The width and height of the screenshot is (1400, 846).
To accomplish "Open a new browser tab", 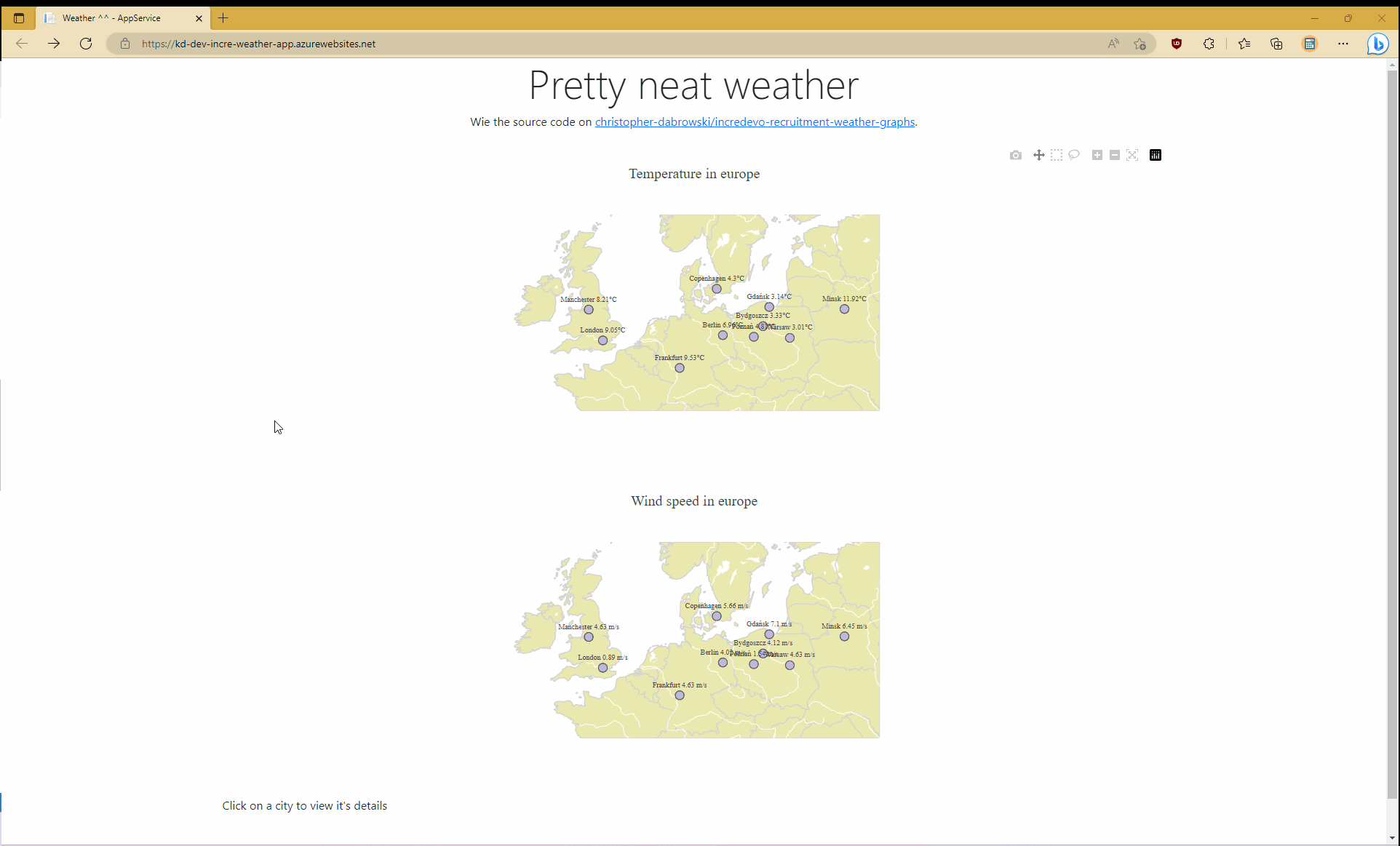I will [x=223, y=18].
